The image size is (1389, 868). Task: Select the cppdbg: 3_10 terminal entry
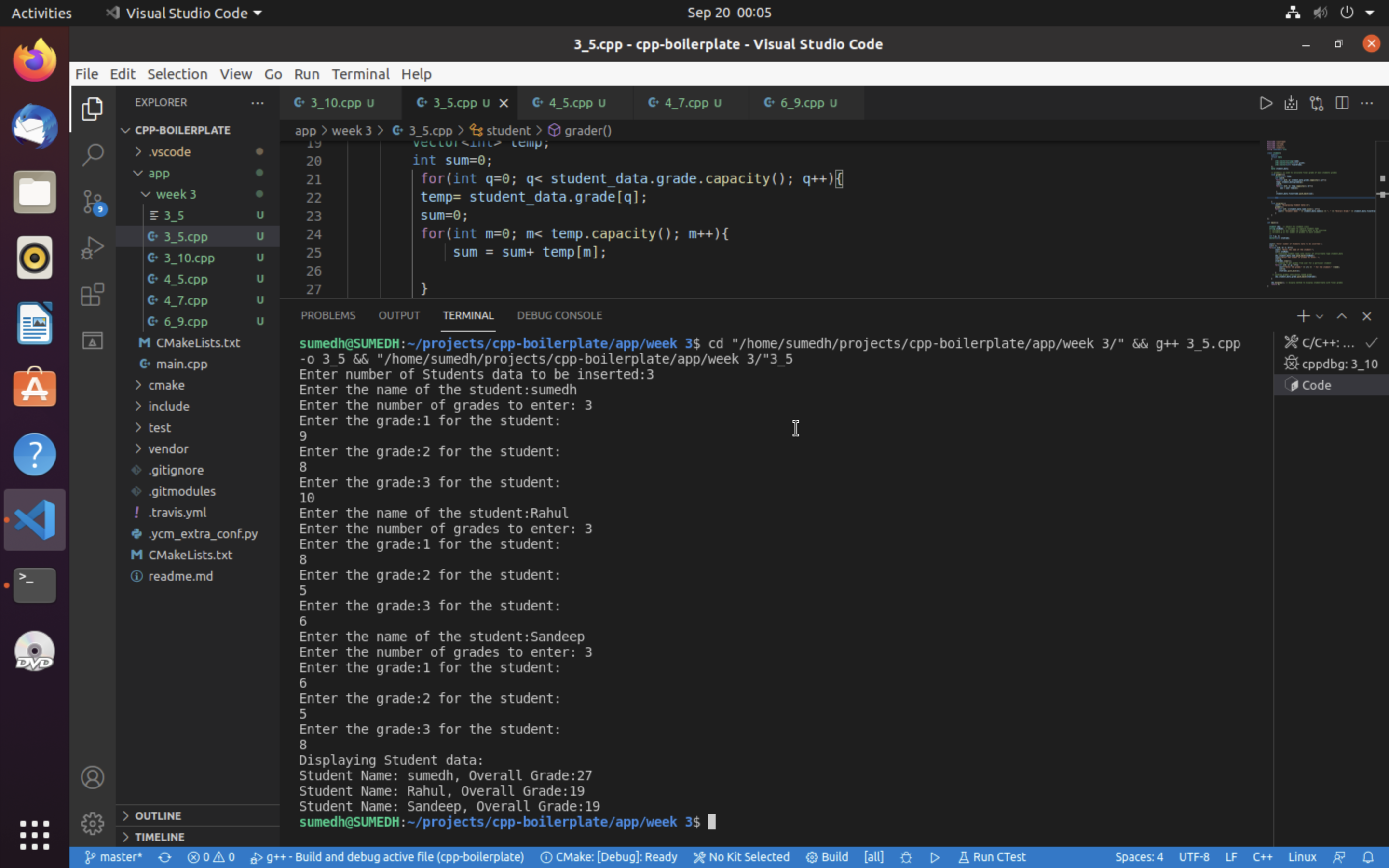pos(1331,364)
